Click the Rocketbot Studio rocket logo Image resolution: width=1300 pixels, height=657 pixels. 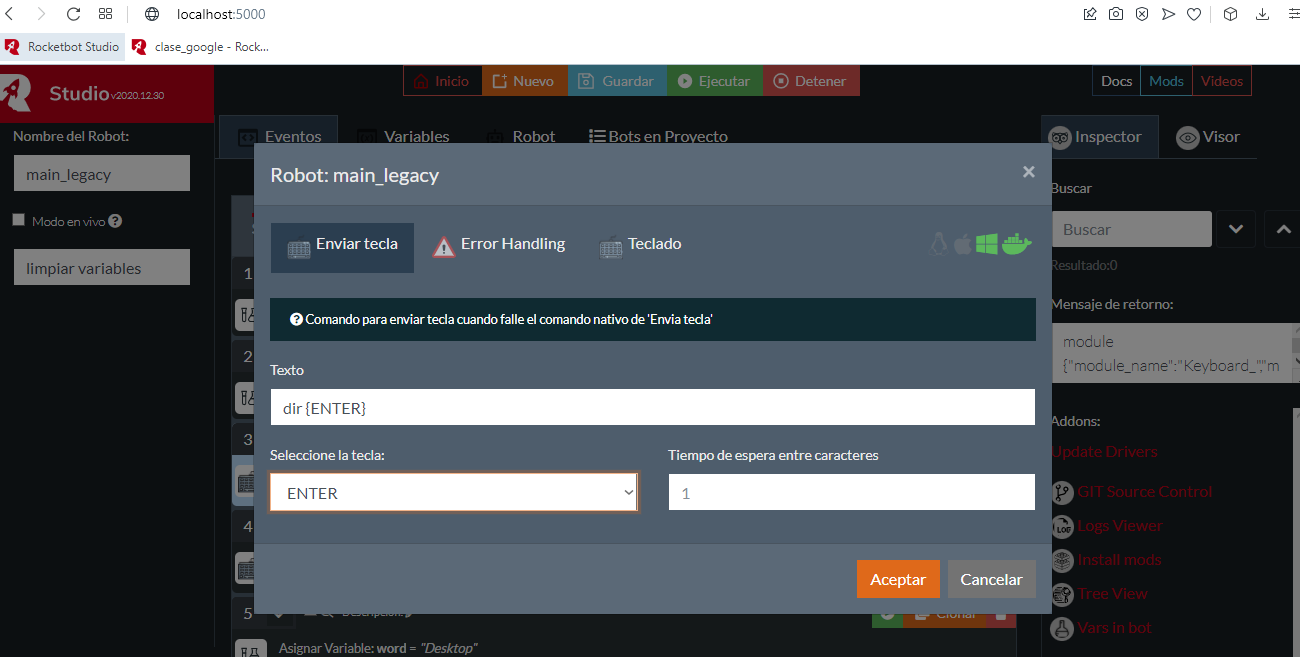(18, 91)
